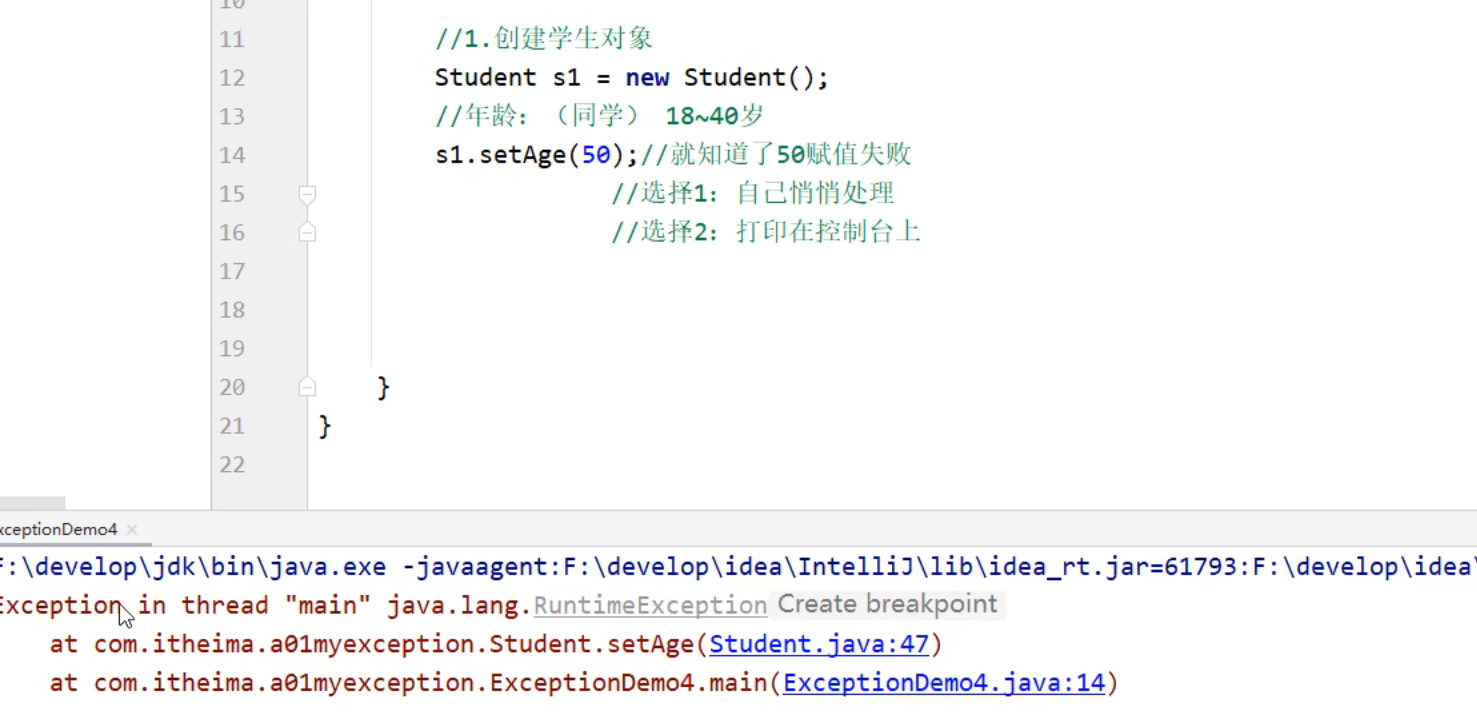
Task: Collapse the fold marker on line 15
Action: [x=307, y=194]
